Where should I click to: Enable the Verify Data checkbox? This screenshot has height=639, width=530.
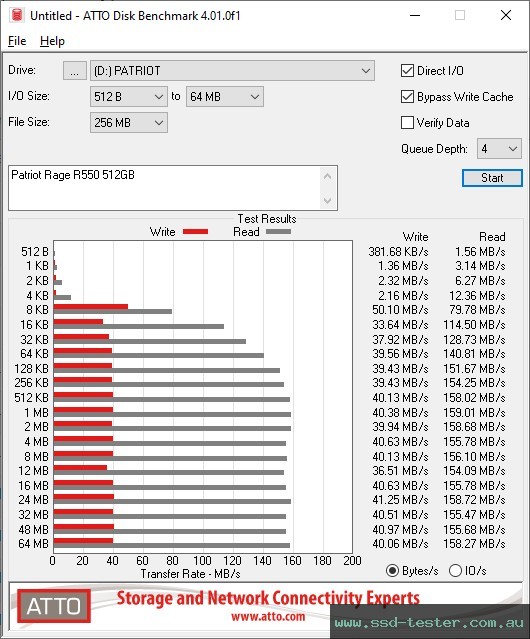coord(407,123)
